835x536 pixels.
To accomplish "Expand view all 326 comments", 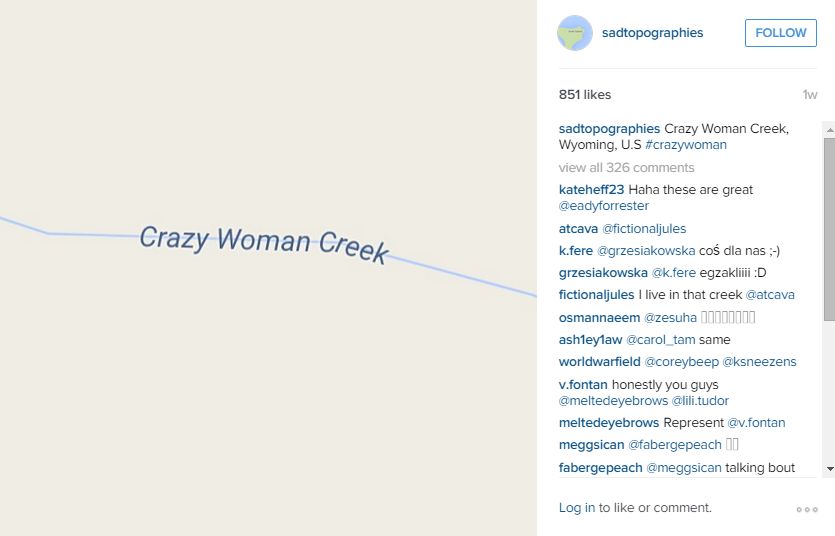I will tap(626, 167).
